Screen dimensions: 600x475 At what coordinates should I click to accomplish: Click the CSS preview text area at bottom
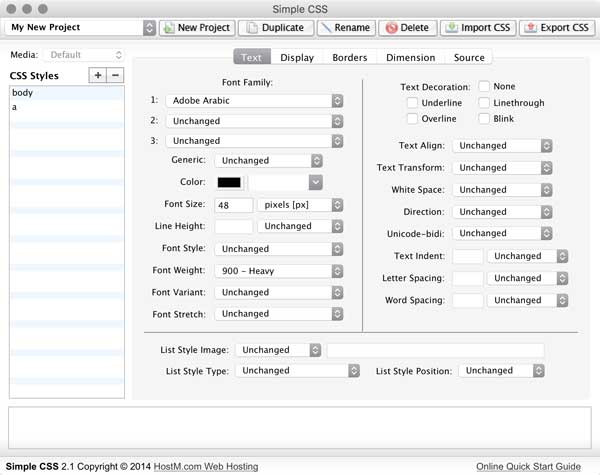(300, 428)
